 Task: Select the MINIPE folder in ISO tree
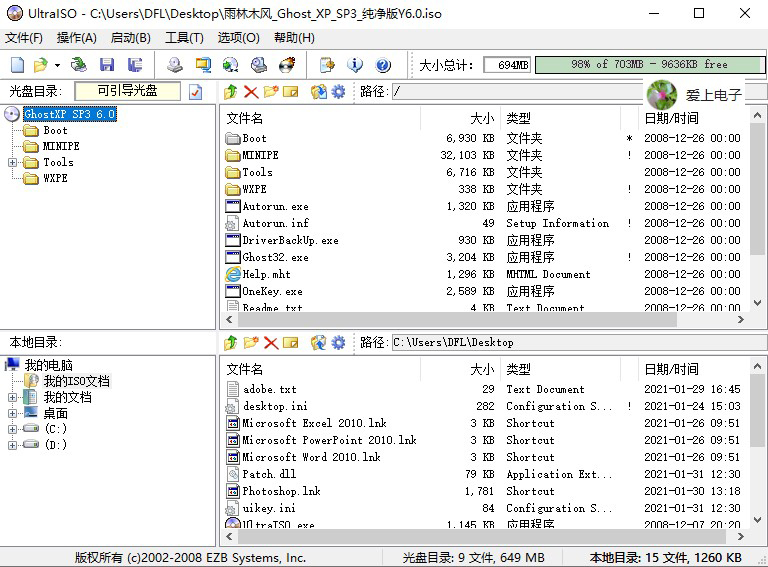pos(61,146)
